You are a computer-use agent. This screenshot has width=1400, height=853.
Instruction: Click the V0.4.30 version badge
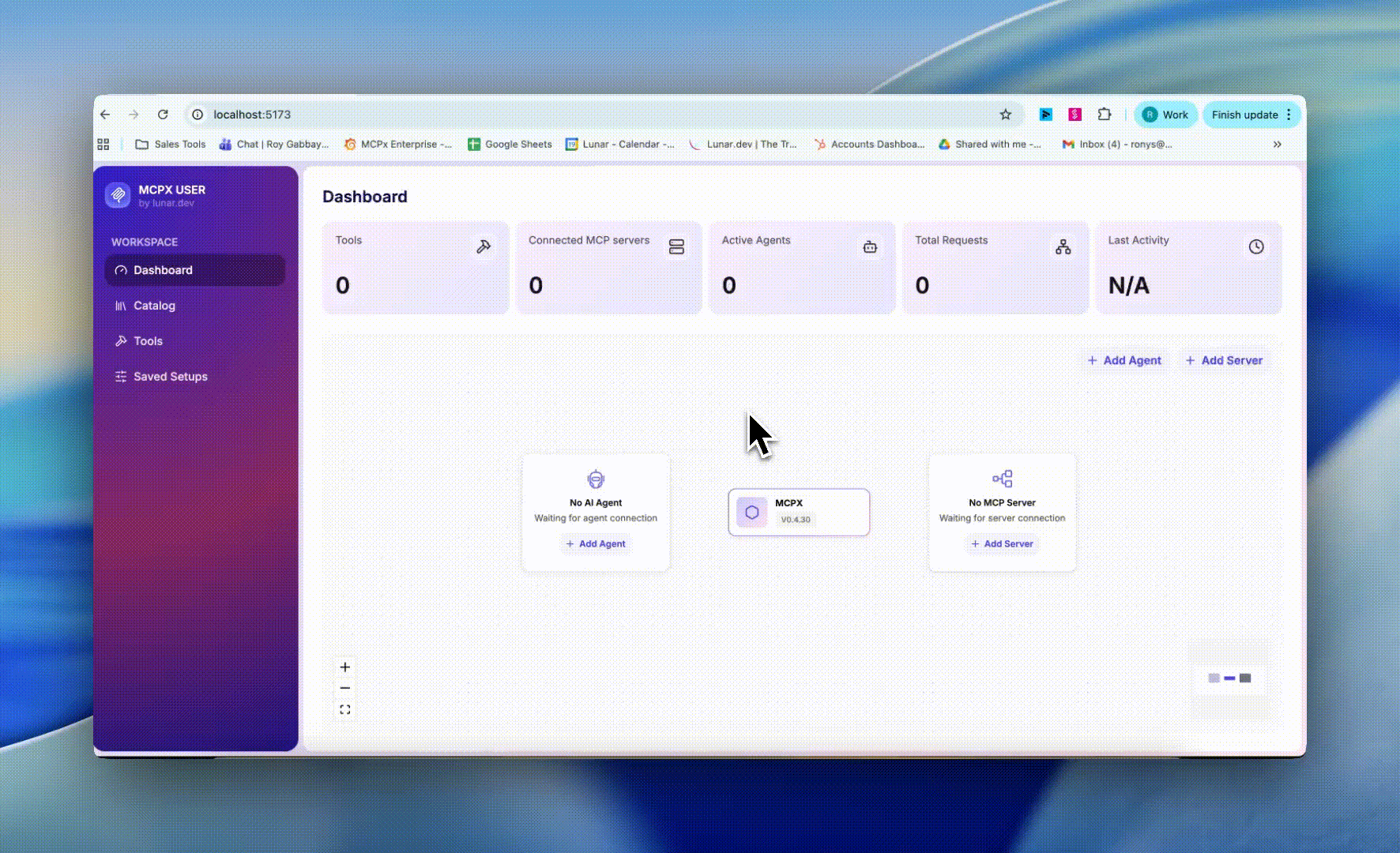pyautogui.click(x=796, y=520)
